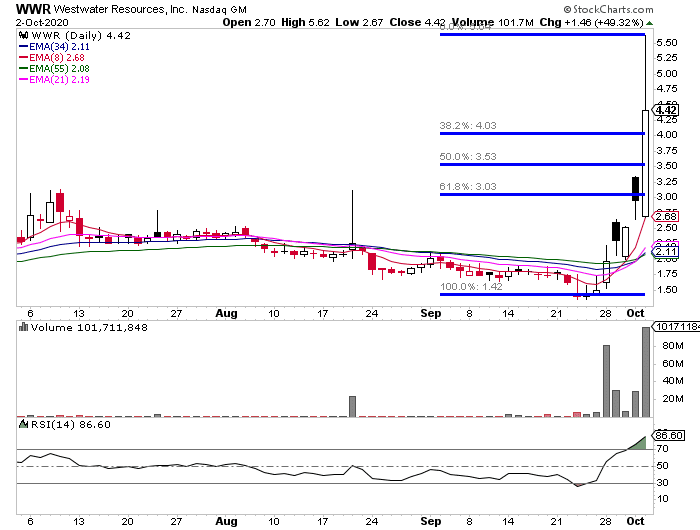Image resolution: width=700 pixels, height=530 pixels.
Task: Select the EMA(55) 2.08 legend entry
Action: point(54,69)
